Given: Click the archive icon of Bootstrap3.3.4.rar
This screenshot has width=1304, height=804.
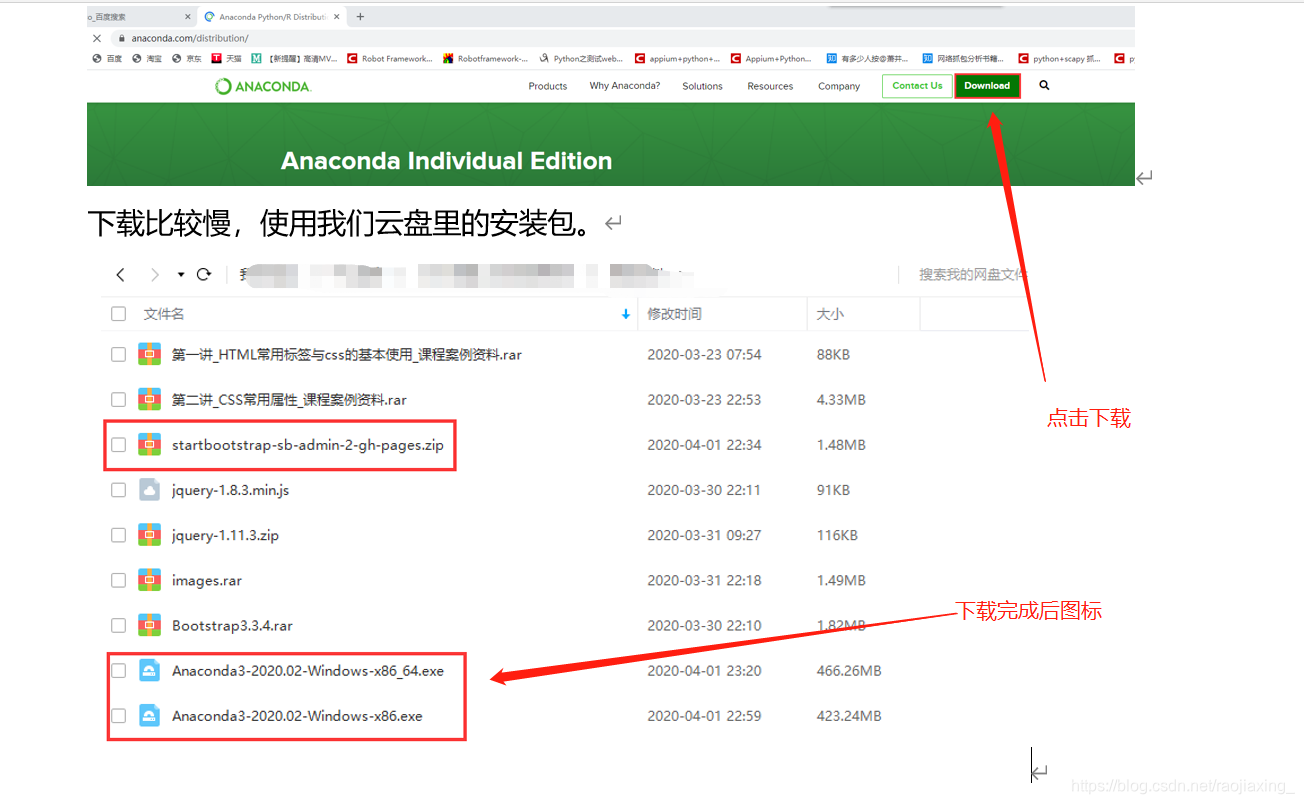Looking at the screenshot, I should click(150, 626).
